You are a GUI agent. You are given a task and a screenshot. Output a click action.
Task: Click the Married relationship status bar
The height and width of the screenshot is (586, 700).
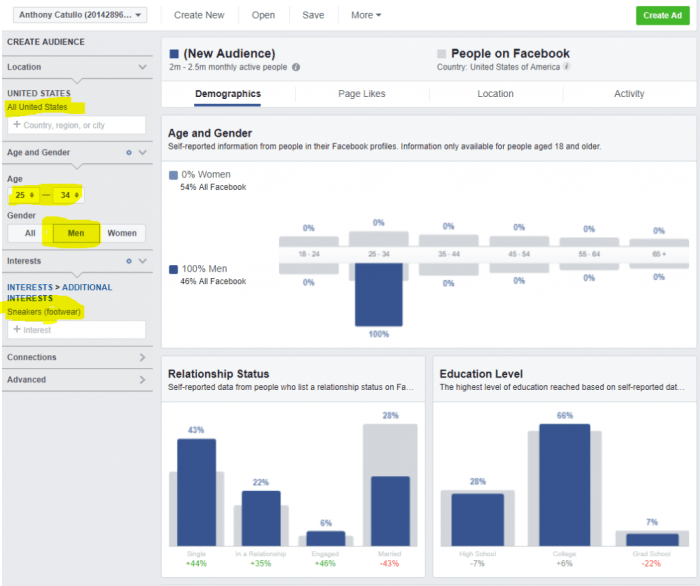click(390, 511)
